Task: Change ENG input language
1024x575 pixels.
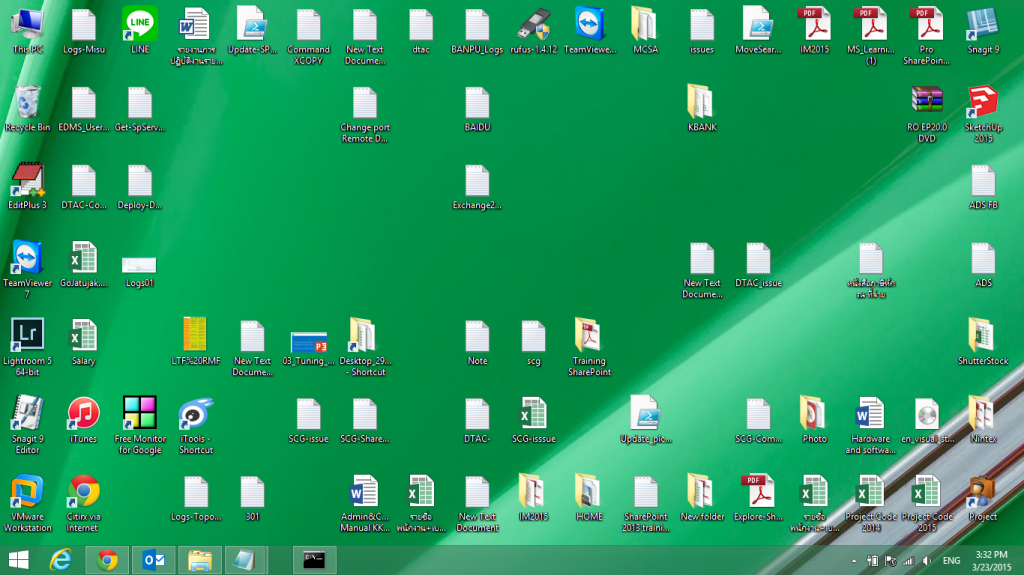Action: point(952,561)
